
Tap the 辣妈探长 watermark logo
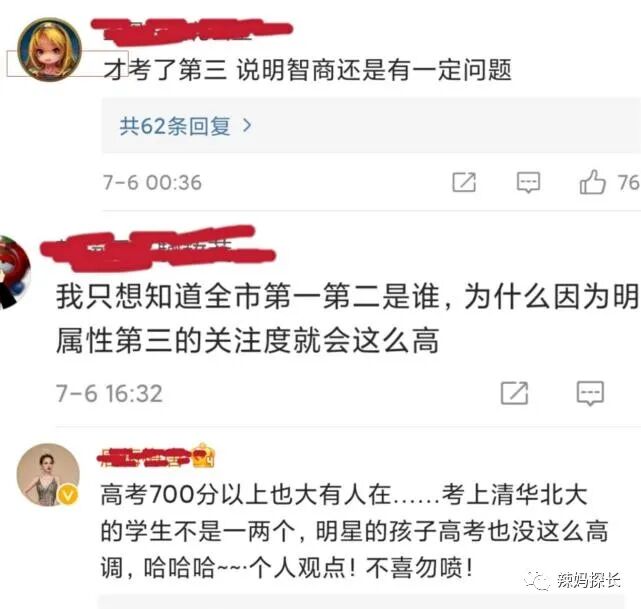point(573,580)
